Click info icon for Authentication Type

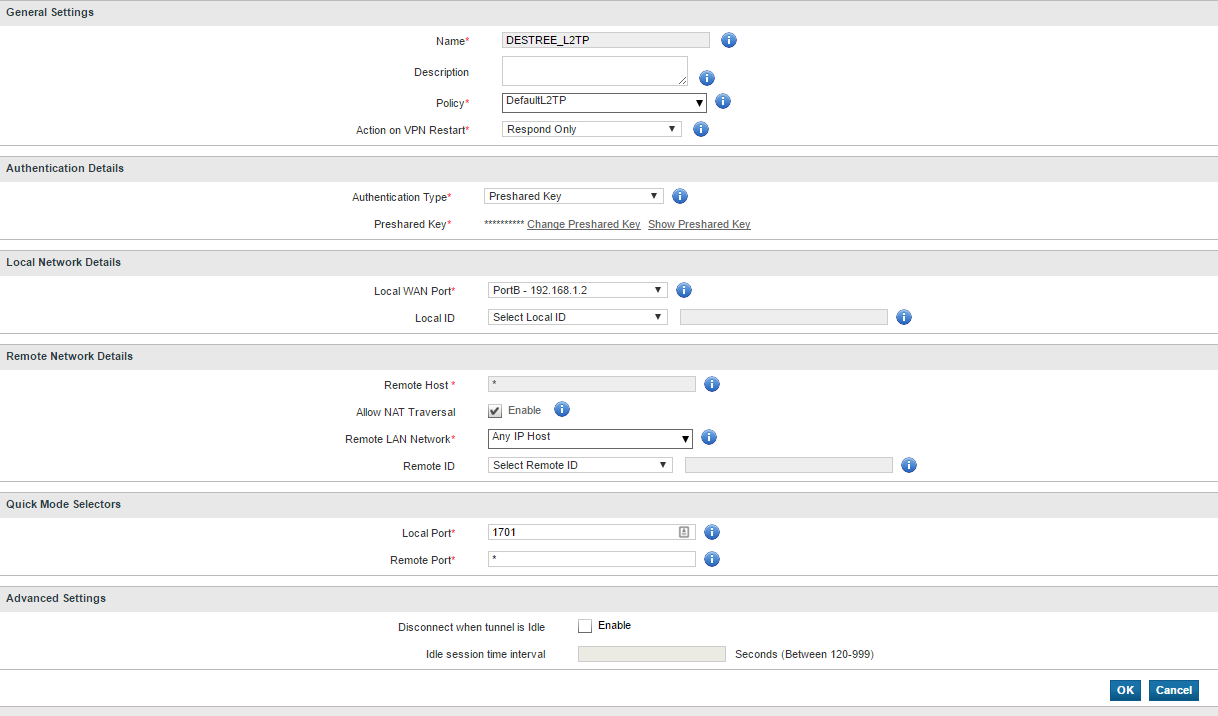[680, 196]
